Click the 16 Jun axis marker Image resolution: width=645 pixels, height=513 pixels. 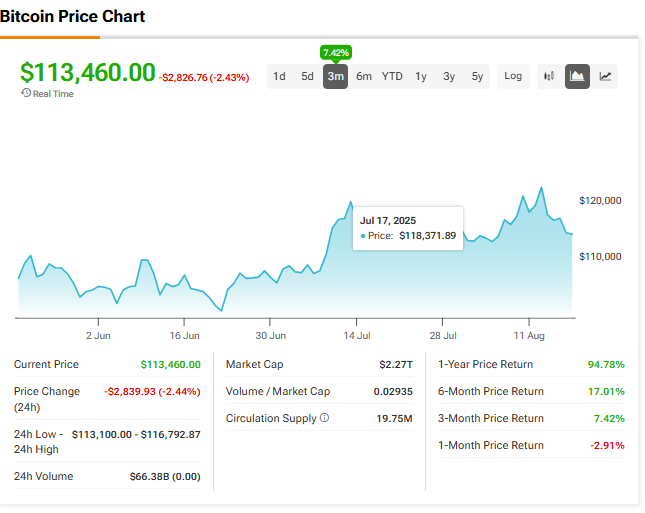tap(184, 336)
